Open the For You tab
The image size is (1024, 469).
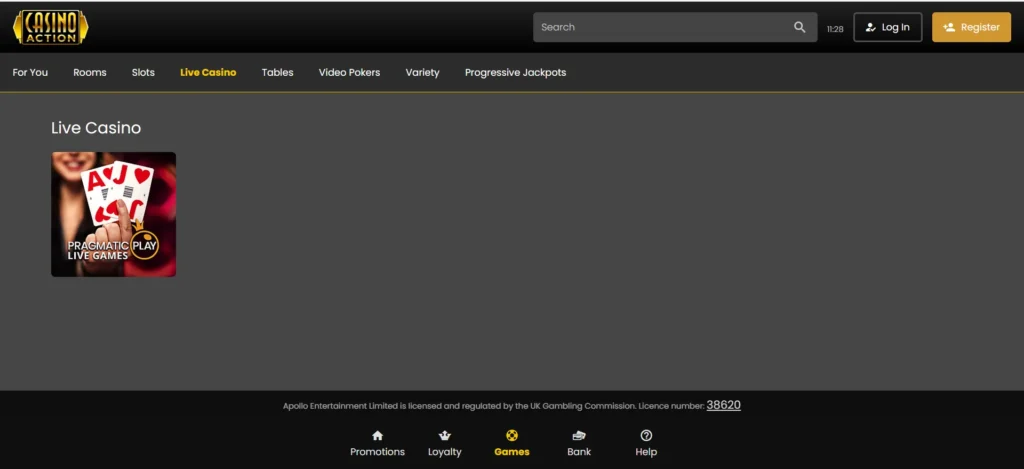coord(30,73)
